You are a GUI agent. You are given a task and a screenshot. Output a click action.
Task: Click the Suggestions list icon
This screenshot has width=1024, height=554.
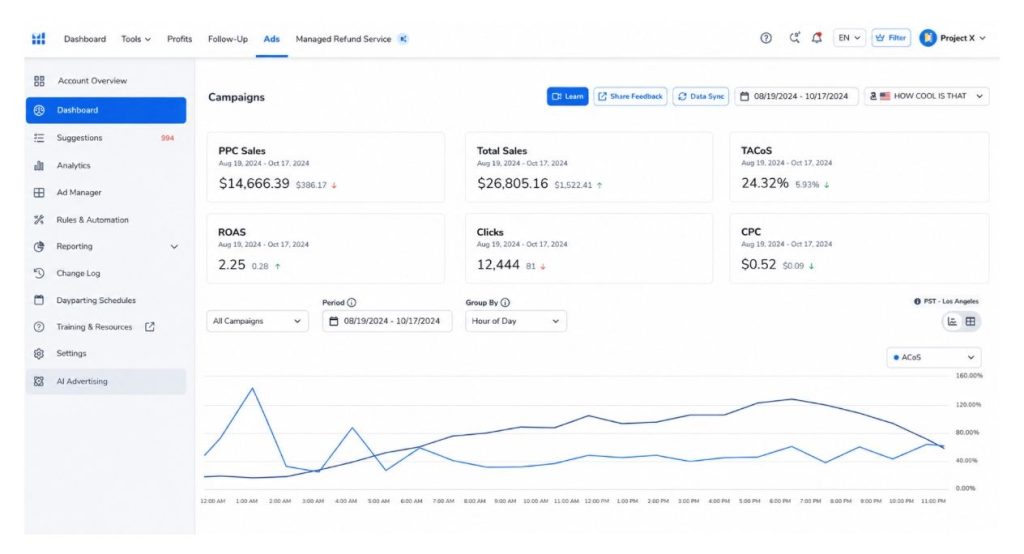click(x=39, y=138)
